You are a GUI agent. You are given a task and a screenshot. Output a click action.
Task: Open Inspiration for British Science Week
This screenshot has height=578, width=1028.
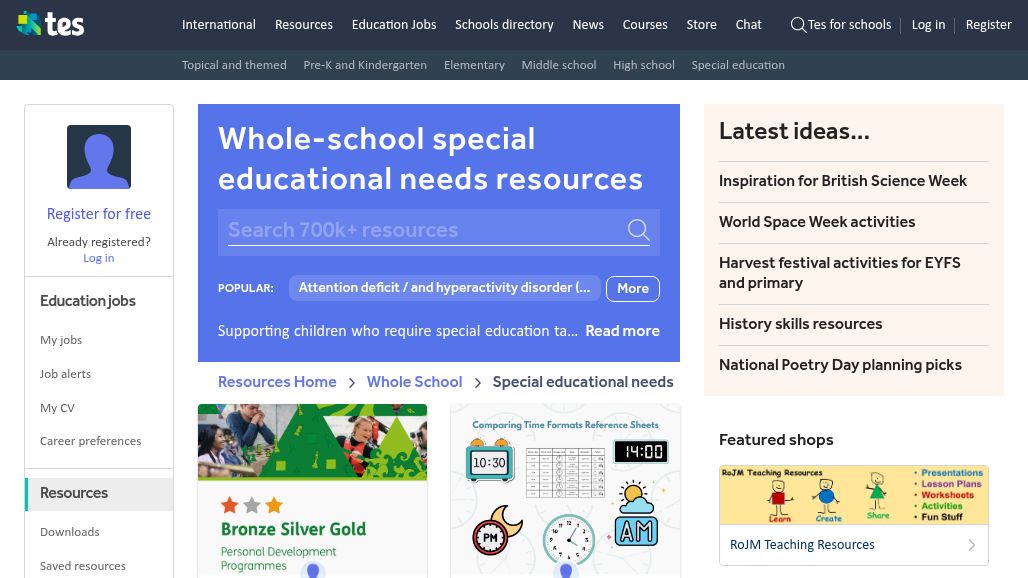tap(842, 181)
